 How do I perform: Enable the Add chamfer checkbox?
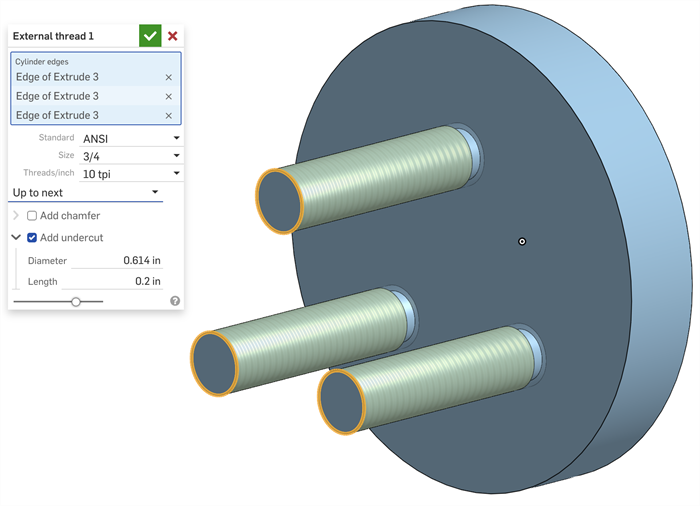point(32,216)
